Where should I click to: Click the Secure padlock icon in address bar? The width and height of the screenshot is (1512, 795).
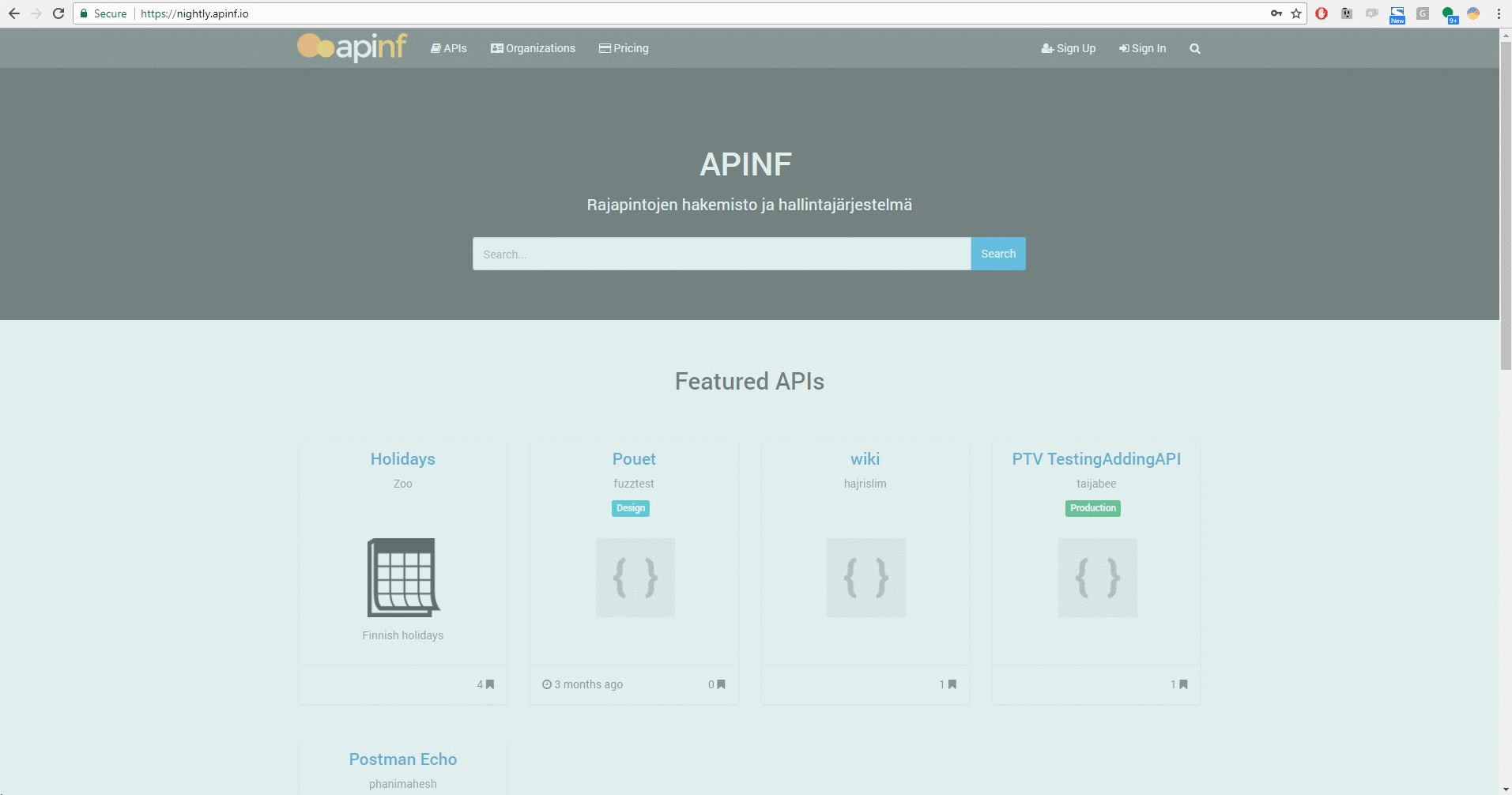pos(84,13)
